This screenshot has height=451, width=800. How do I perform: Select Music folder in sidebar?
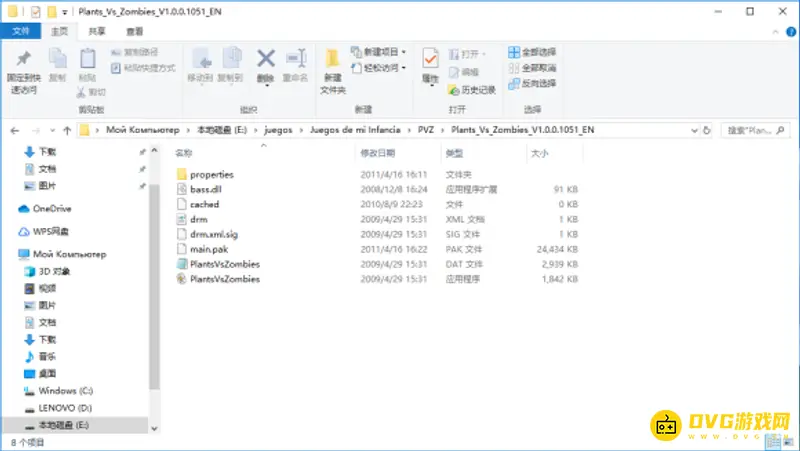point(40,357)
